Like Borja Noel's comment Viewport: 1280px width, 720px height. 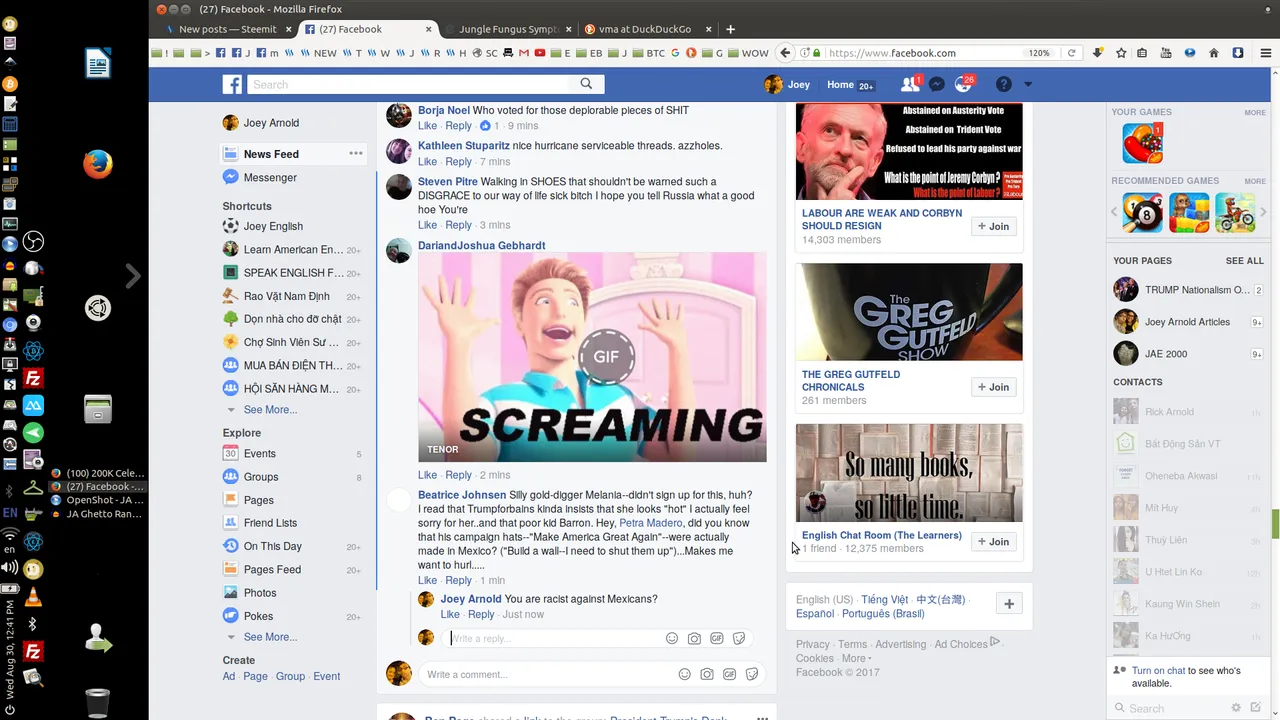427,126
